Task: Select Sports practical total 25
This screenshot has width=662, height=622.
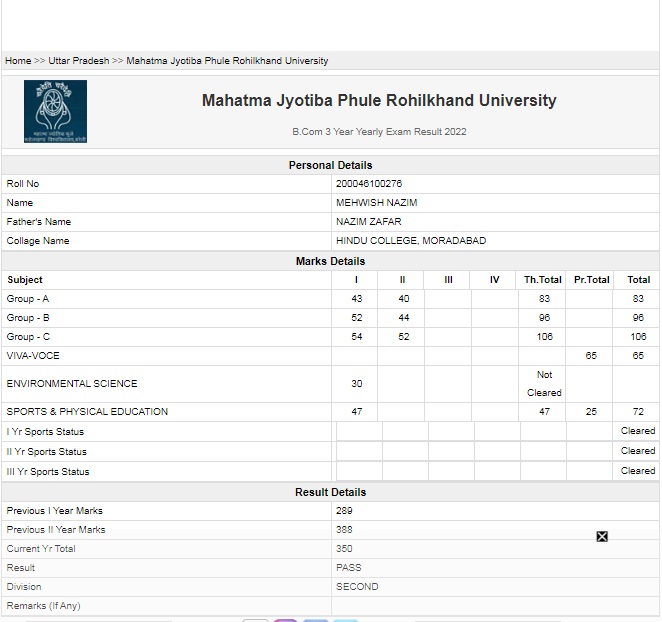Action: click(x=591, y=412)
